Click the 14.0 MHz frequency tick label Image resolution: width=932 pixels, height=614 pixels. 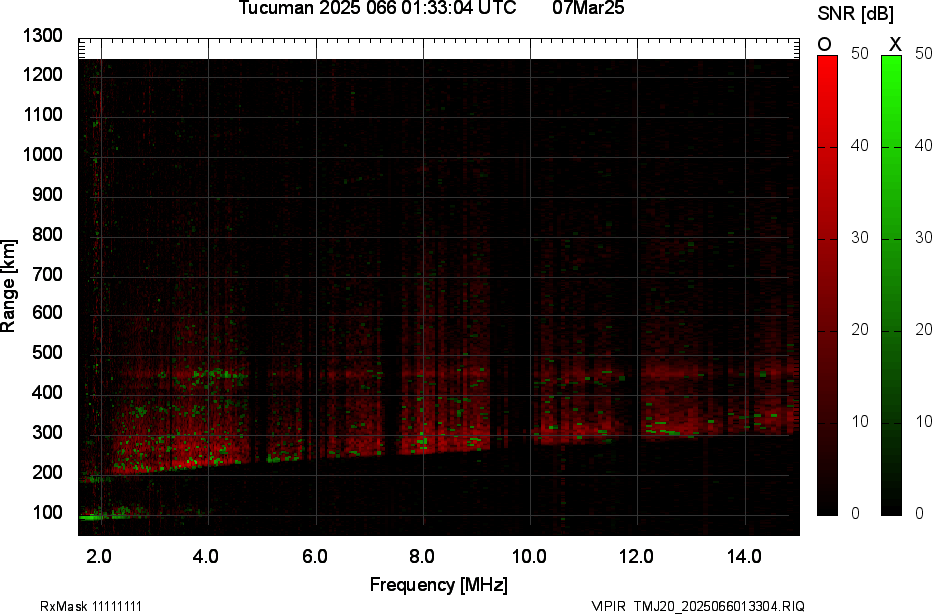point(745,557)
